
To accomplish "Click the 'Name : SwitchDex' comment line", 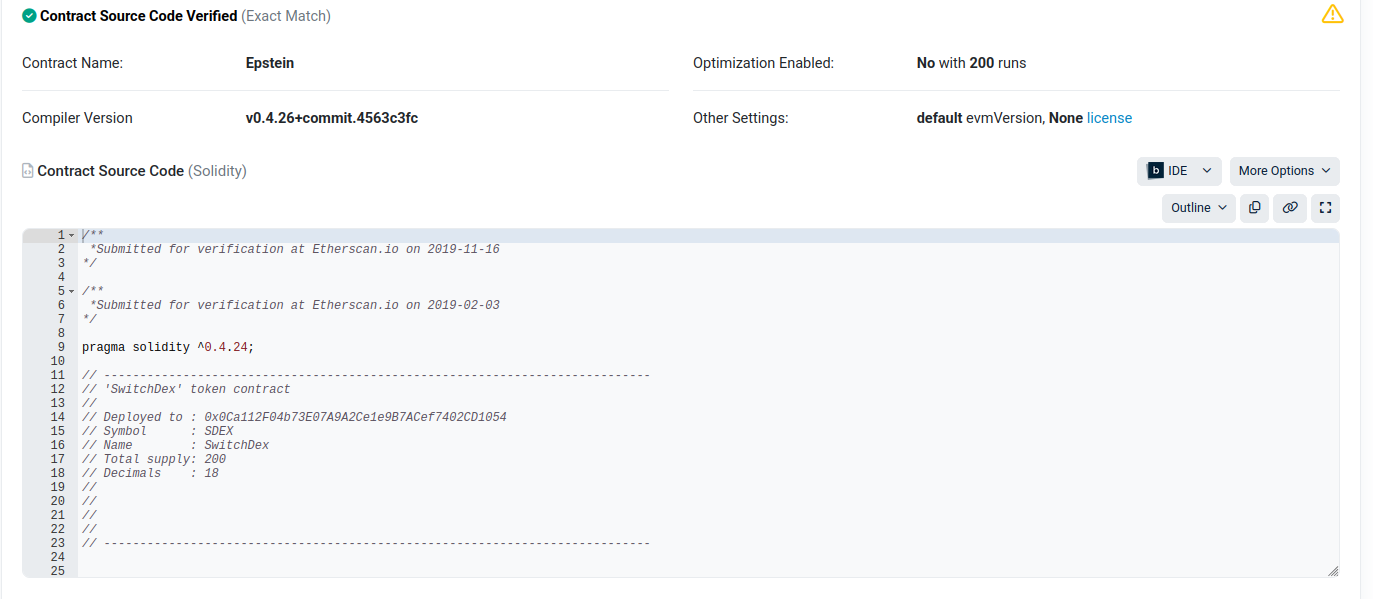I will click(176, 445).
